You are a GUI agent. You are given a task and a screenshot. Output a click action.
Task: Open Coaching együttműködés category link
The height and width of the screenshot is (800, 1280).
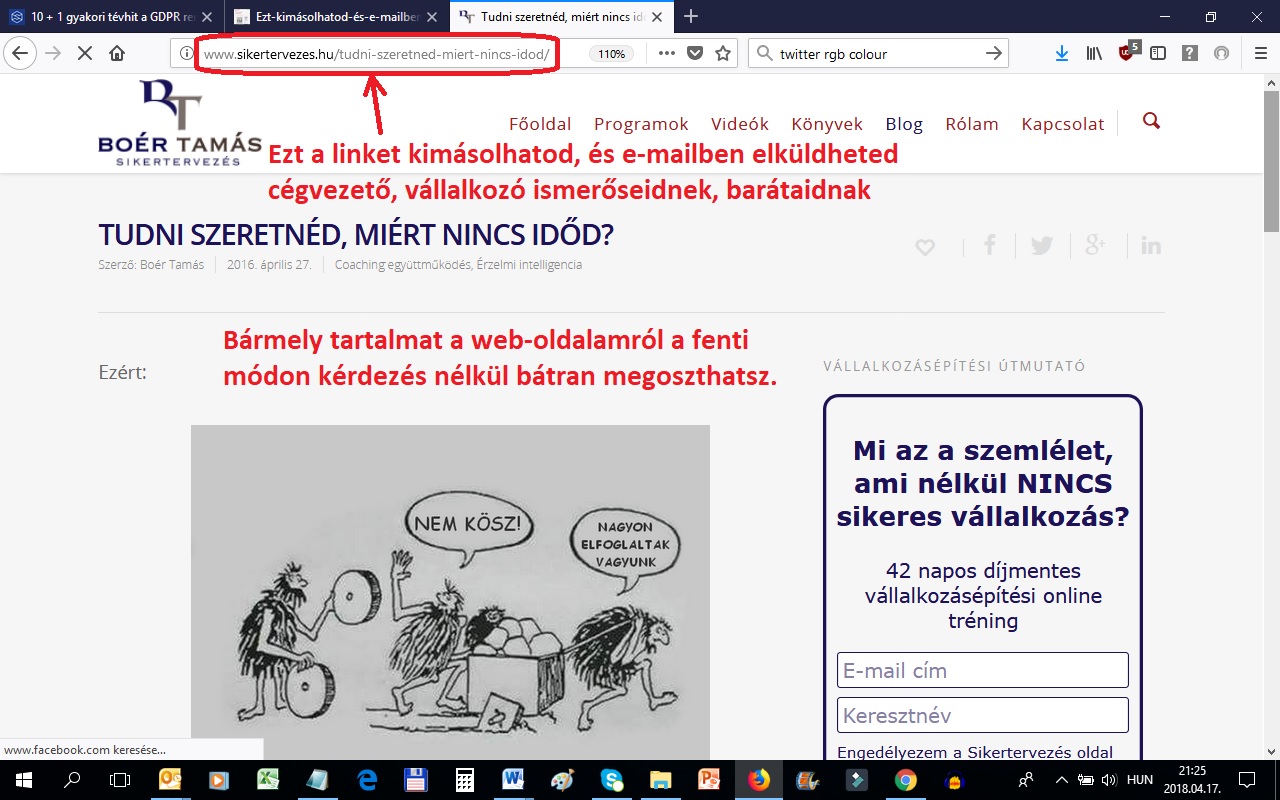pos(401,265)
